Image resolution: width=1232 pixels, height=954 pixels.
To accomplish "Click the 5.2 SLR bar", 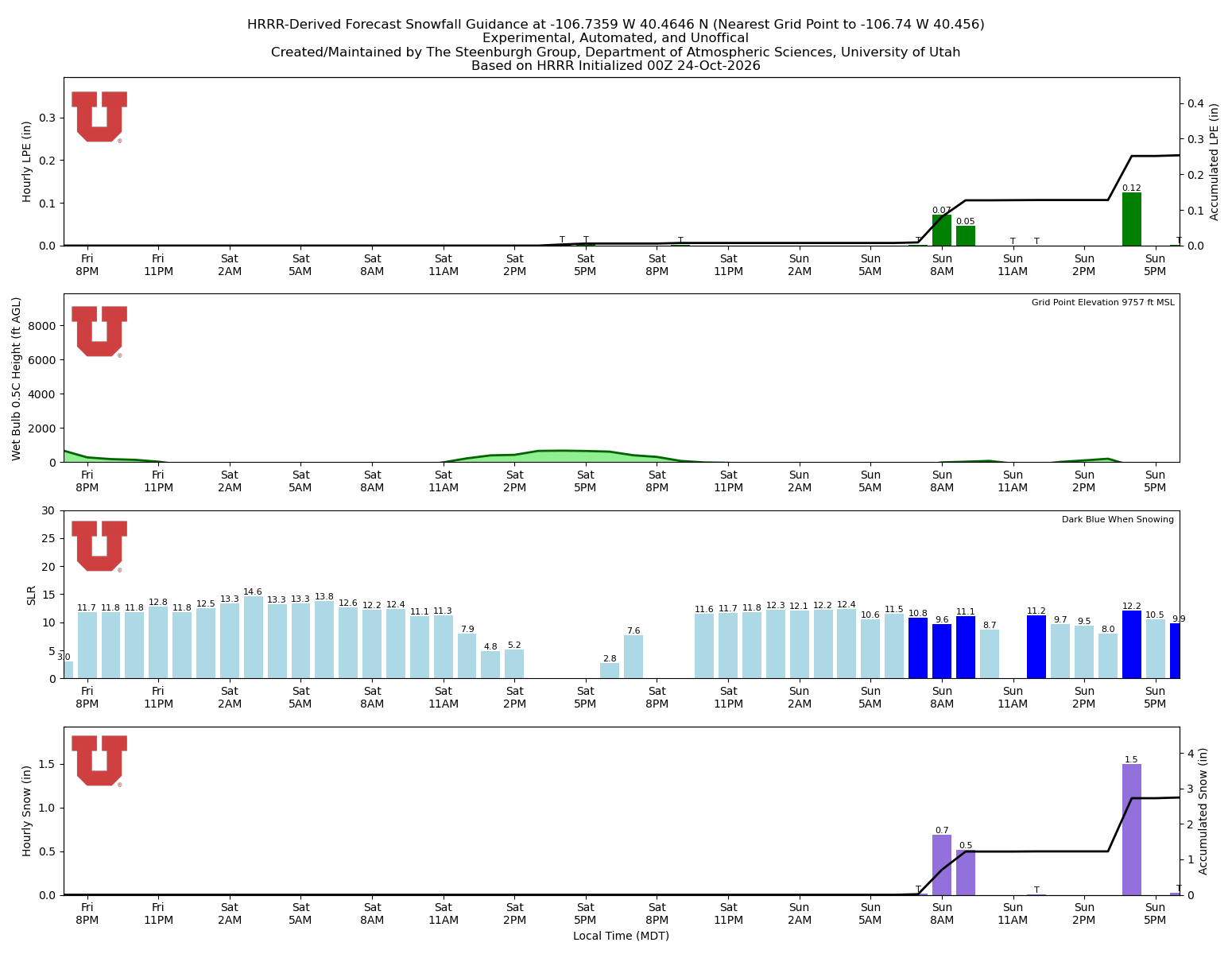I will 514,664.
